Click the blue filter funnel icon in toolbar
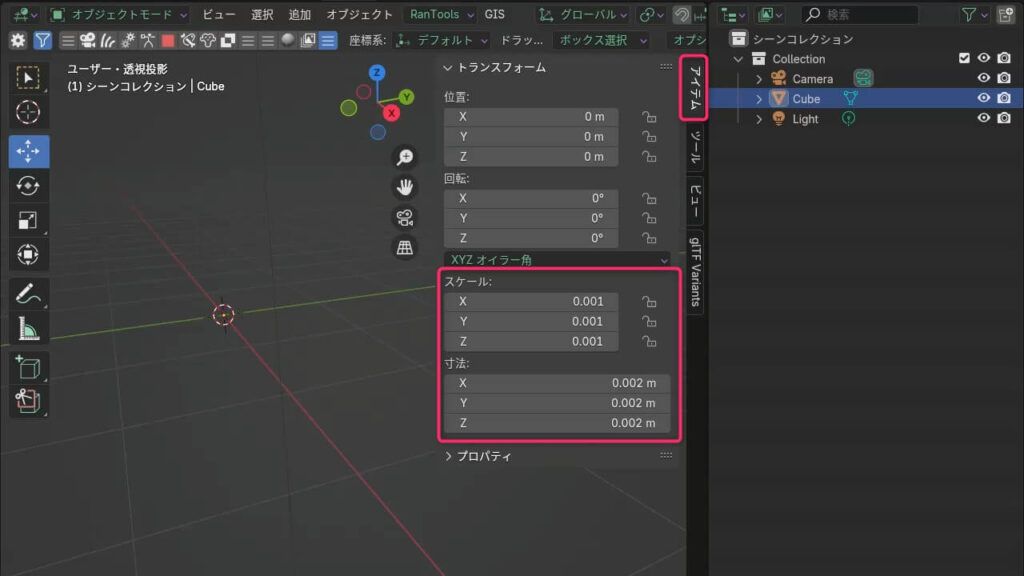Viewport: 1024px width, 576px height. coord(42,40)
